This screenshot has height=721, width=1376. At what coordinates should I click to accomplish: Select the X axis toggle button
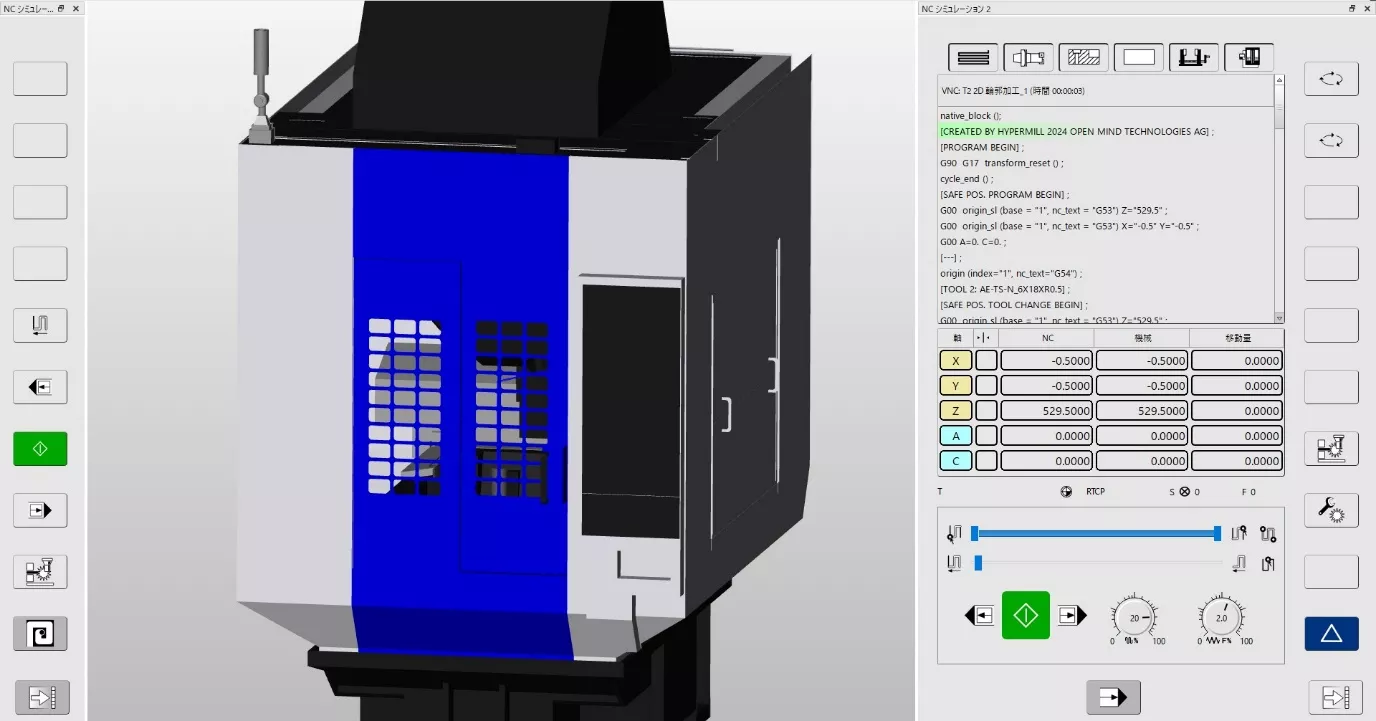tap(955, 360)
